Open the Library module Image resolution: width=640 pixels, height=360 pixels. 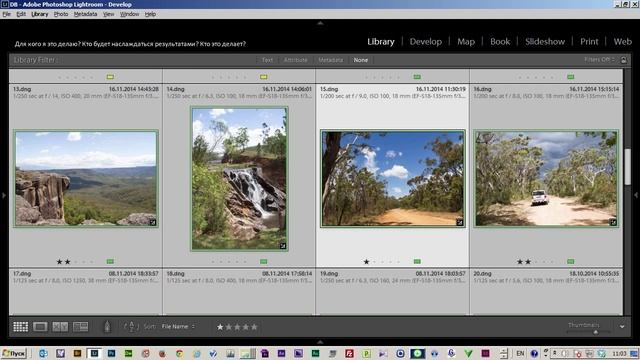pos(380,42)
